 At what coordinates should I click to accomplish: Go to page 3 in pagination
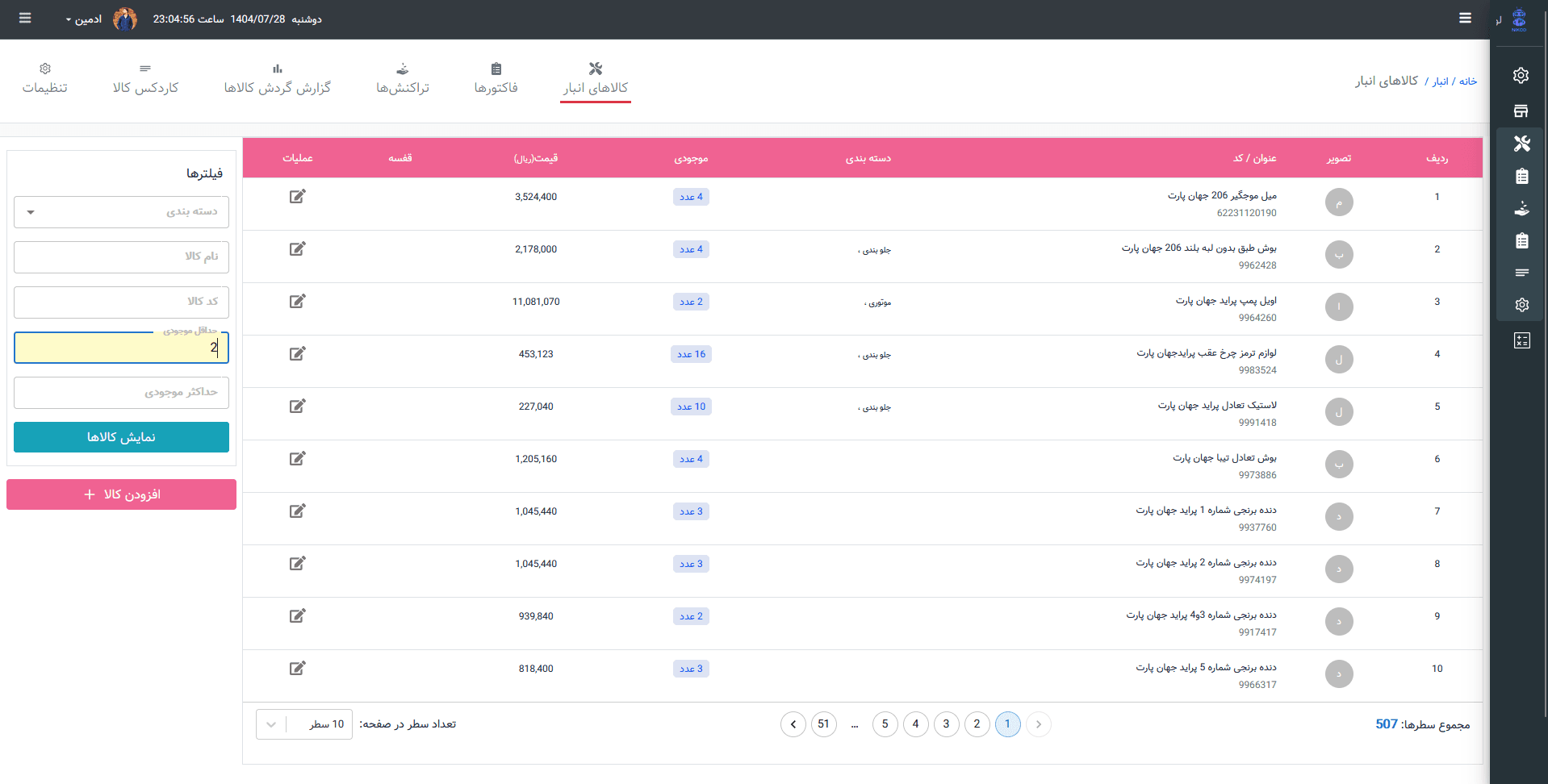946,724
